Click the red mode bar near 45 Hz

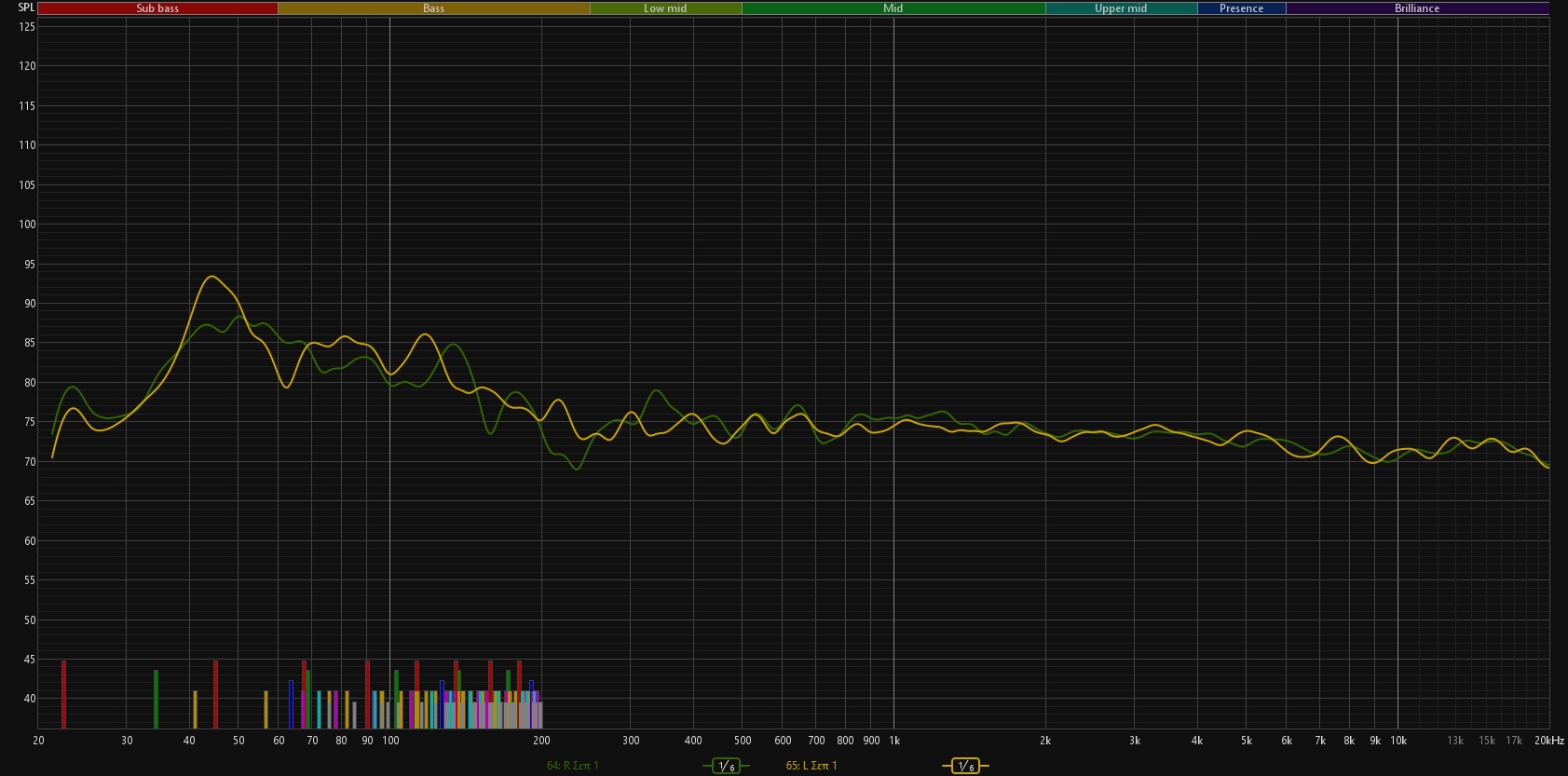pos(215,694)
